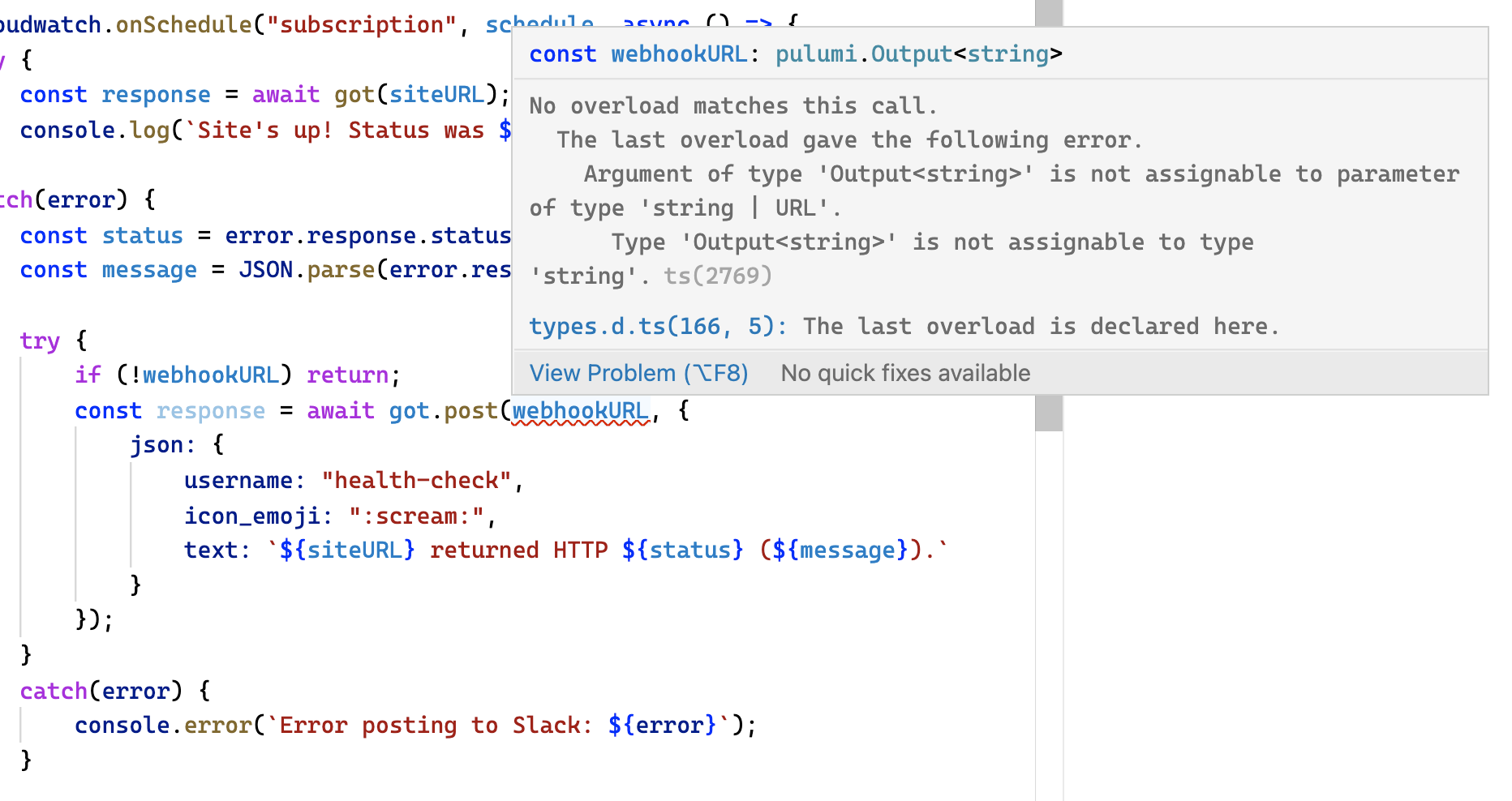Click got.post method call
This screenshot has height=801, width=1512.
point(443,411)
